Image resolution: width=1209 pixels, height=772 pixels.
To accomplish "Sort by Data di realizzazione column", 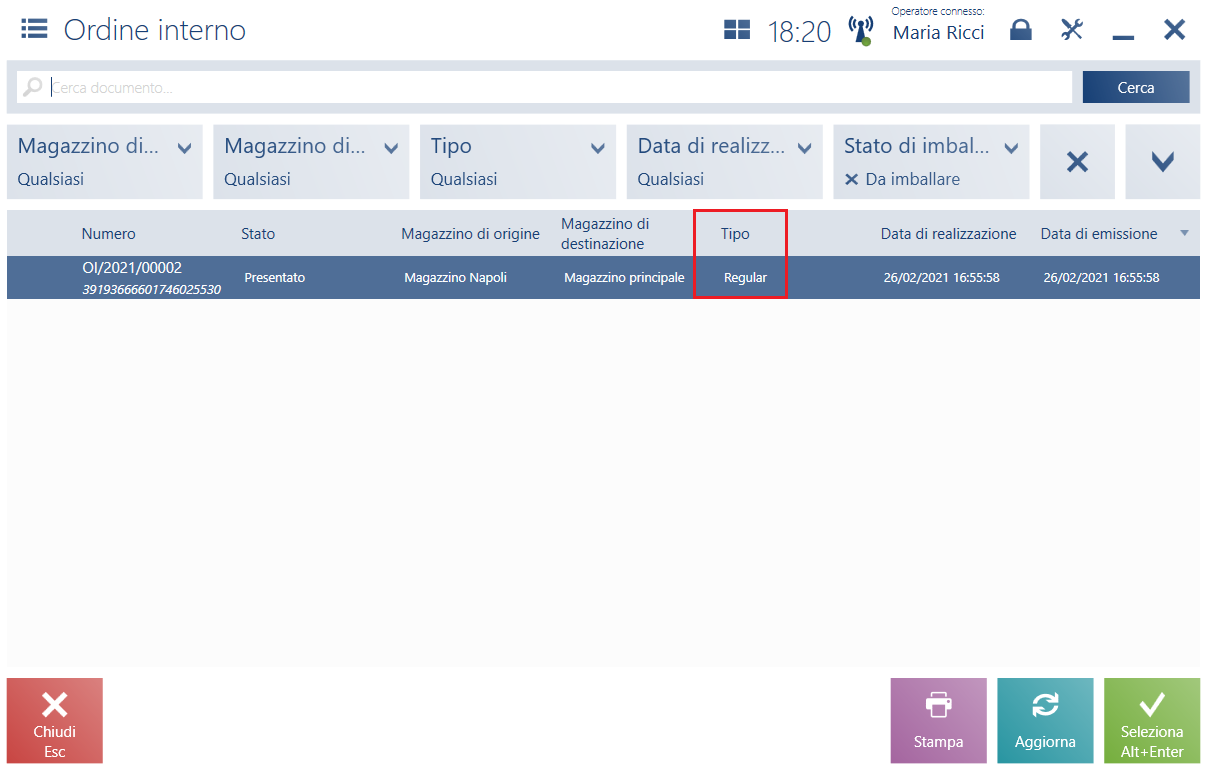I will tap(948, 234).
